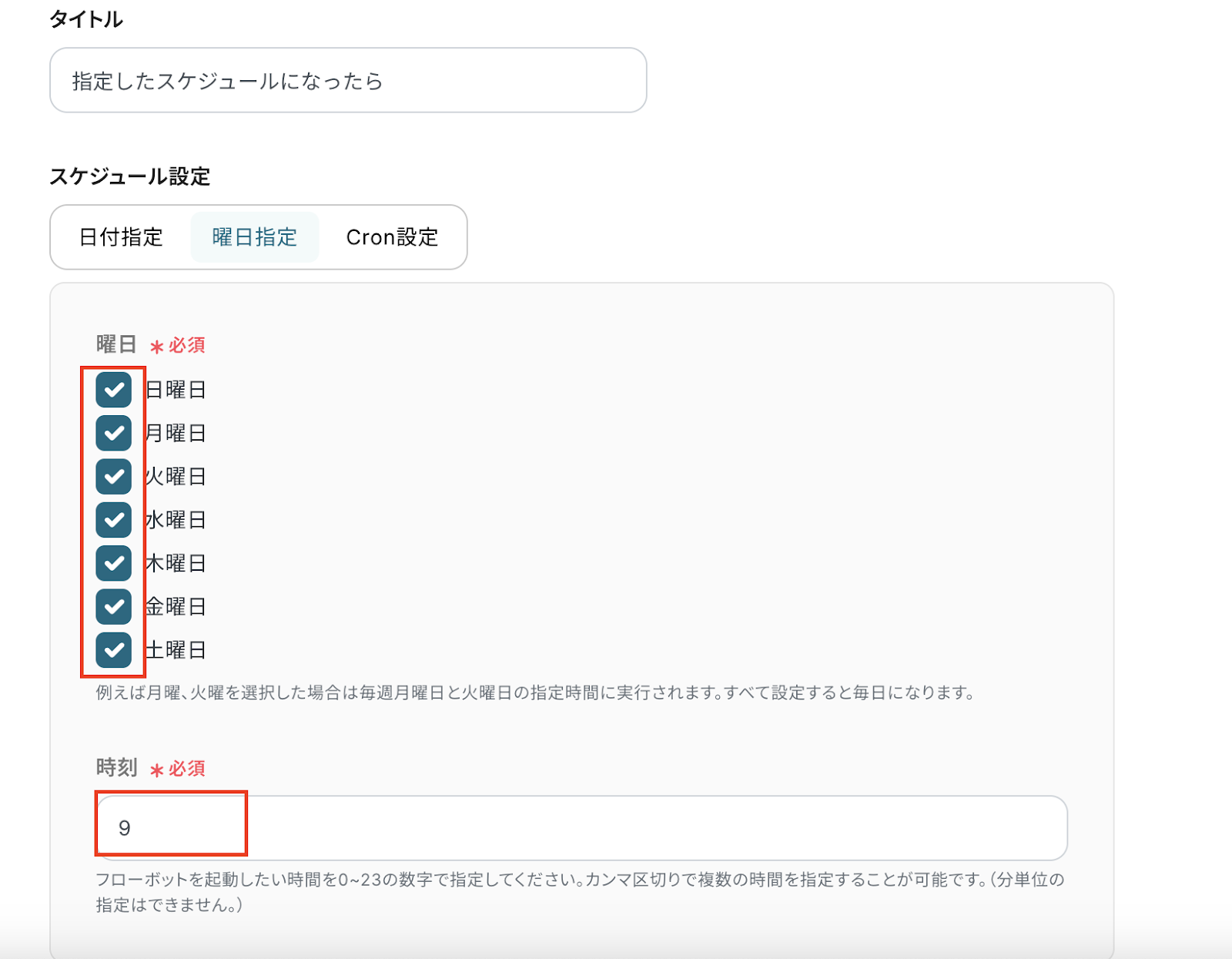Focus the 時刻 input containing 9
The image size is (1232, 959).
click(x=581, y=828)
